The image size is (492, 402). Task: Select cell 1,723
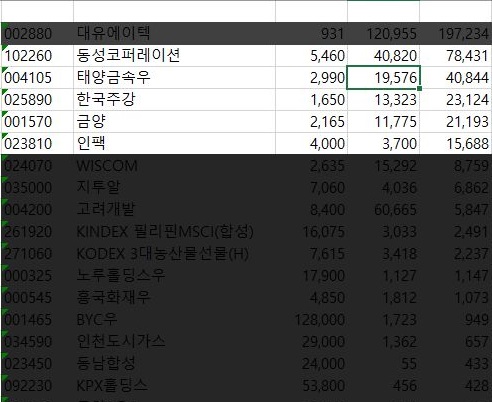(x=383, y=320)
